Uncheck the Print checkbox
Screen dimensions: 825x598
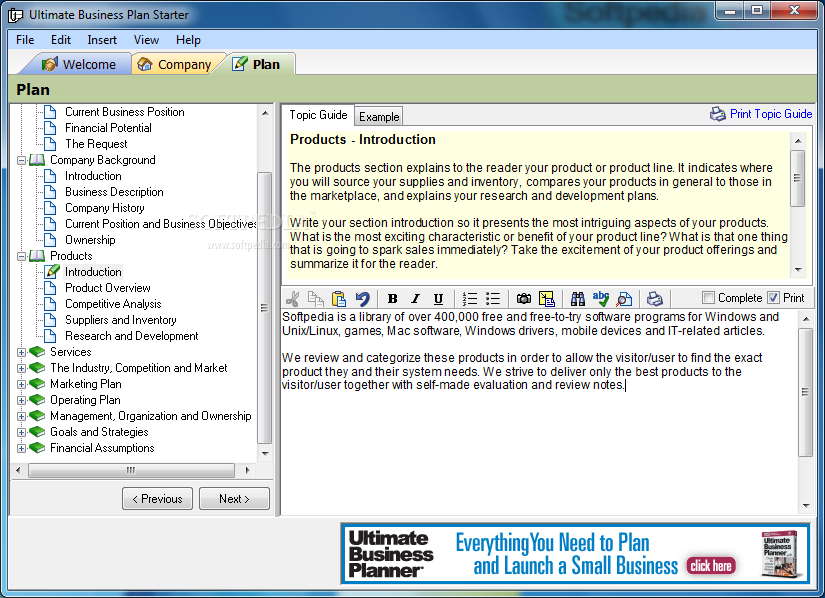click(773, 298)
